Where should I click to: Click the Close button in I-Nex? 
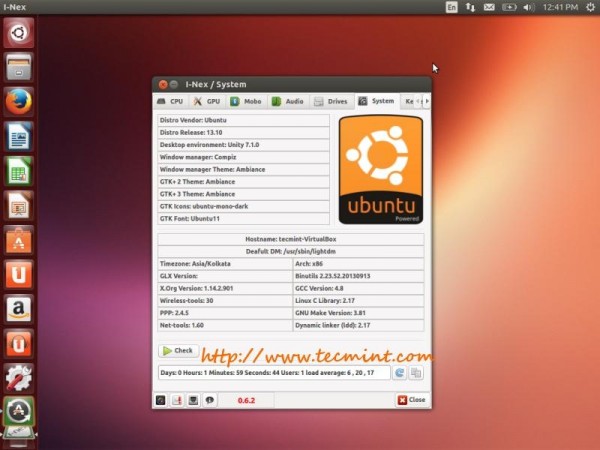tap(412, 400)
